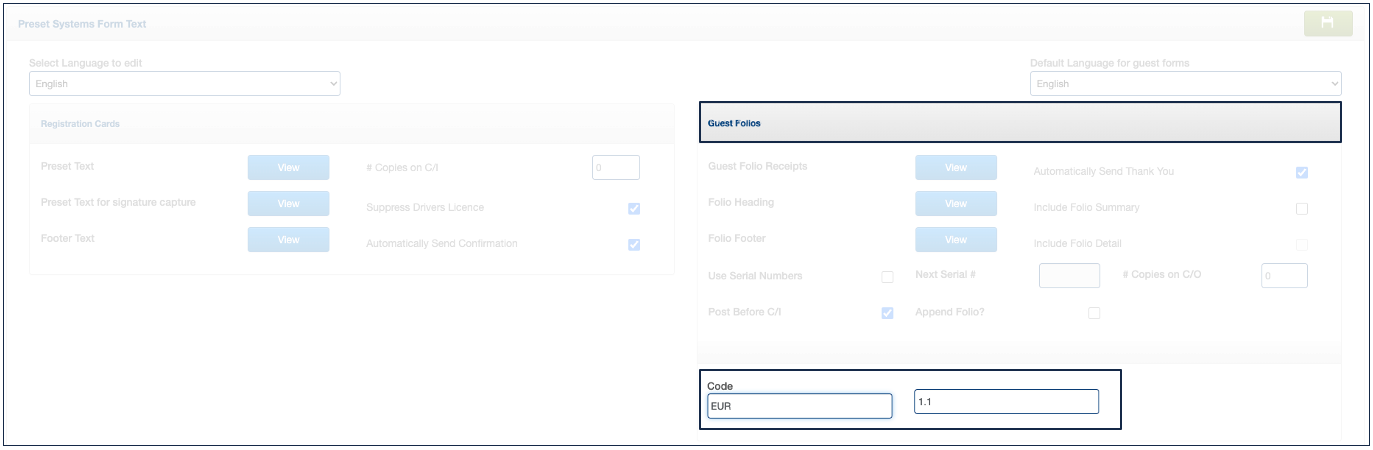The image size is (1373, 450).
Task: View the Folio Heading text
Action: point(955,204)
